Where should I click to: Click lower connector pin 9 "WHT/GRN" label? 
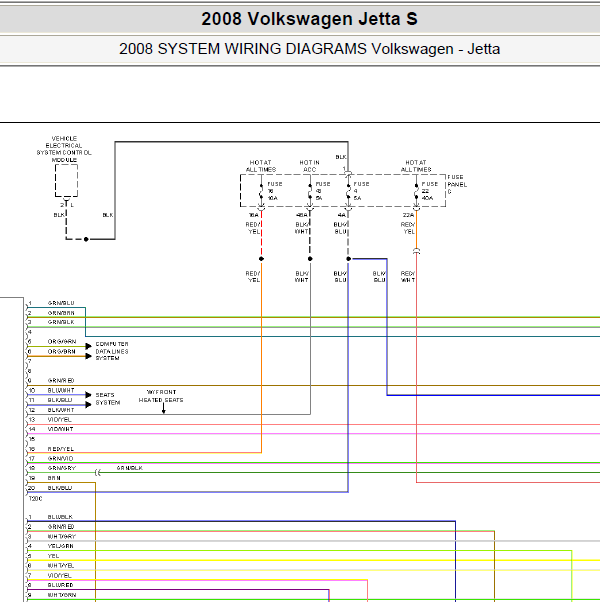62,595
